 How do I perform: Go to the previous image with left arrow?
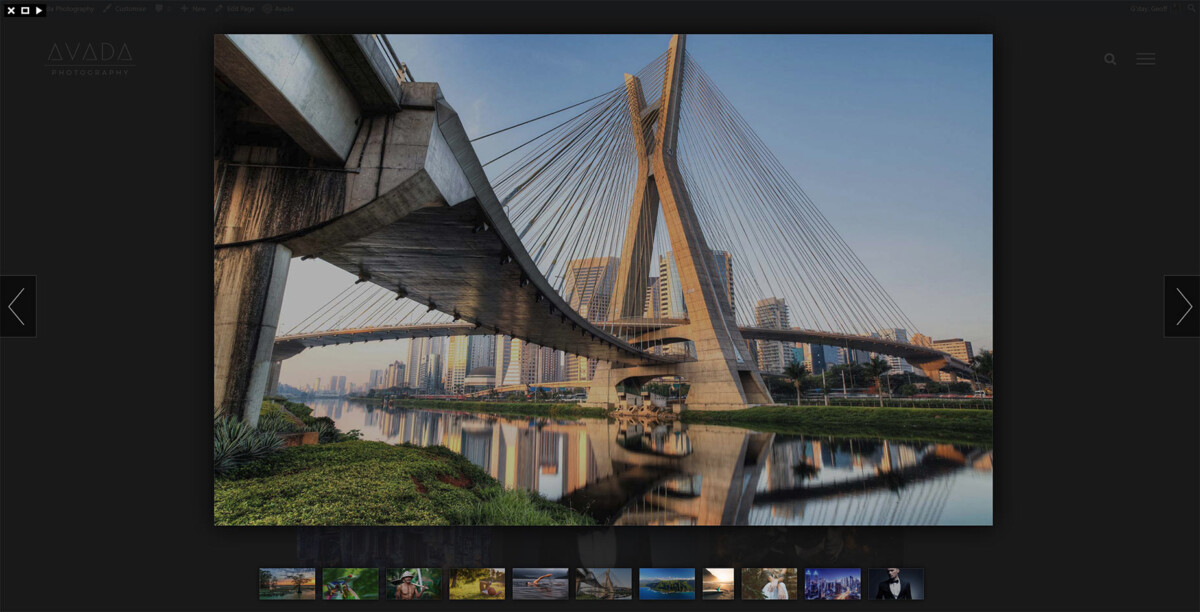[18, 306]
